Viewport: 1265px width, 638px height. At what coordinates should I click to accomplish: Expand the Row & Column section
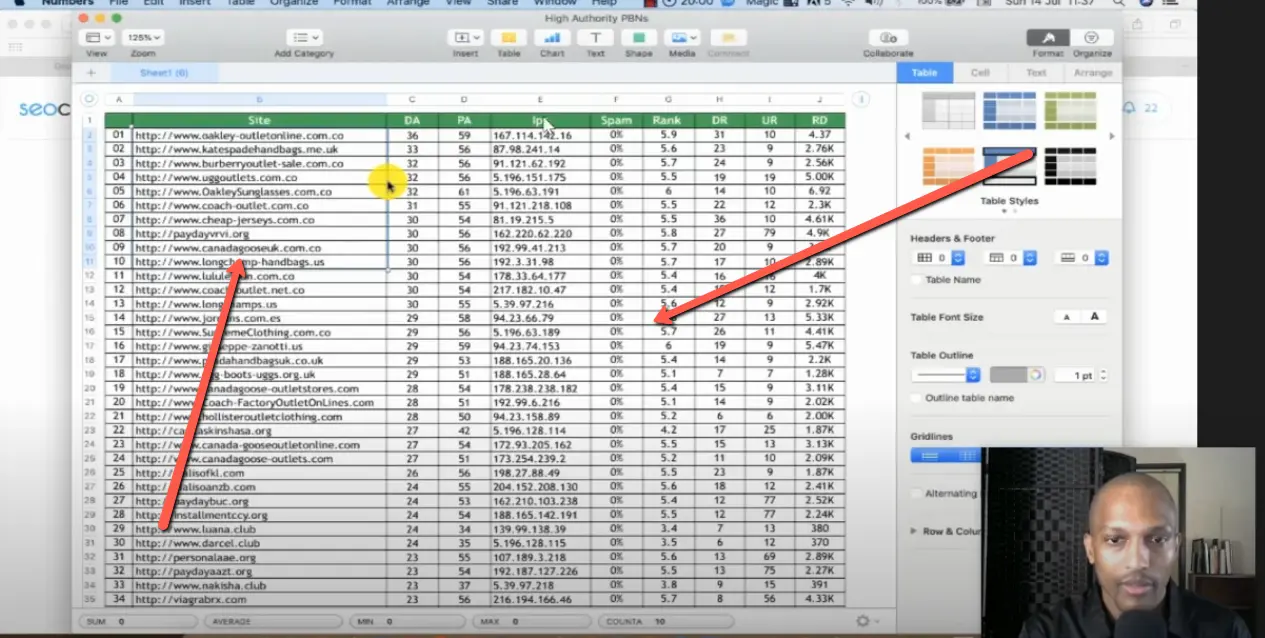point(911,530)
